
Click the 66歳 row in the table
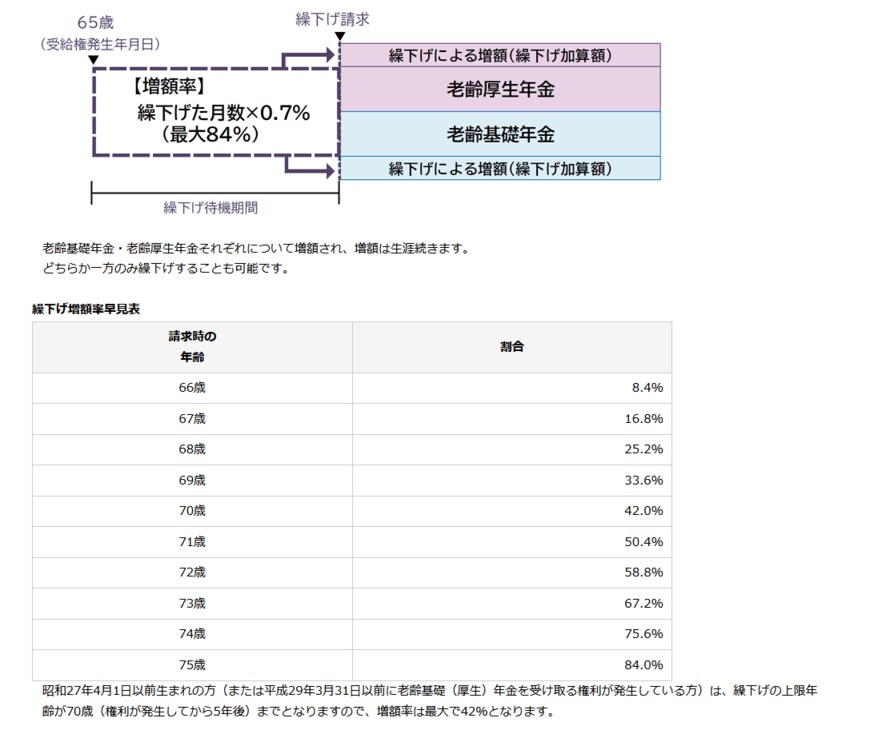(x=190, y=387)
